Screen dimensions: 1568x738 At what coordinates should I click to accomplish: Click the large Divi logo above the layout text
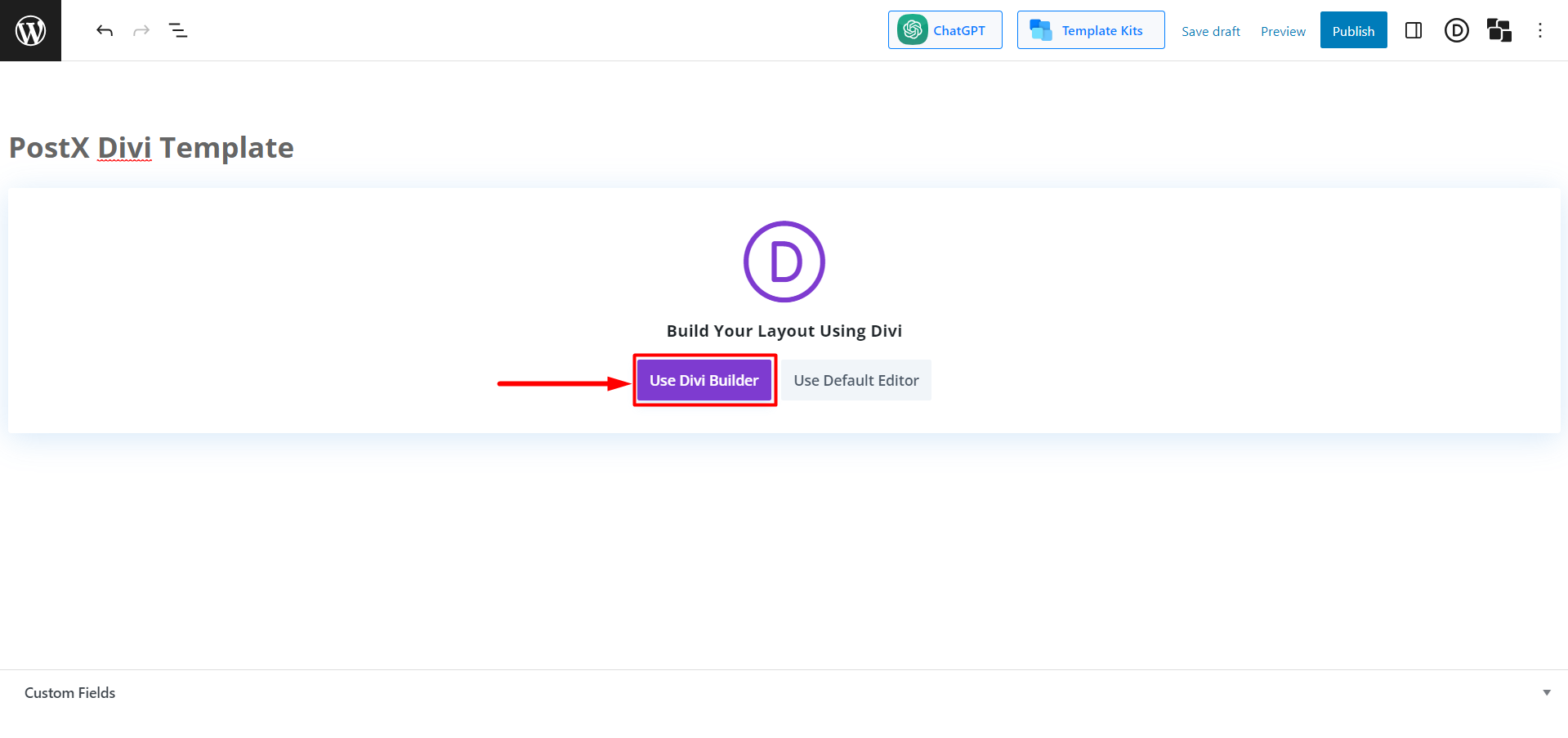tap(784, 262)
